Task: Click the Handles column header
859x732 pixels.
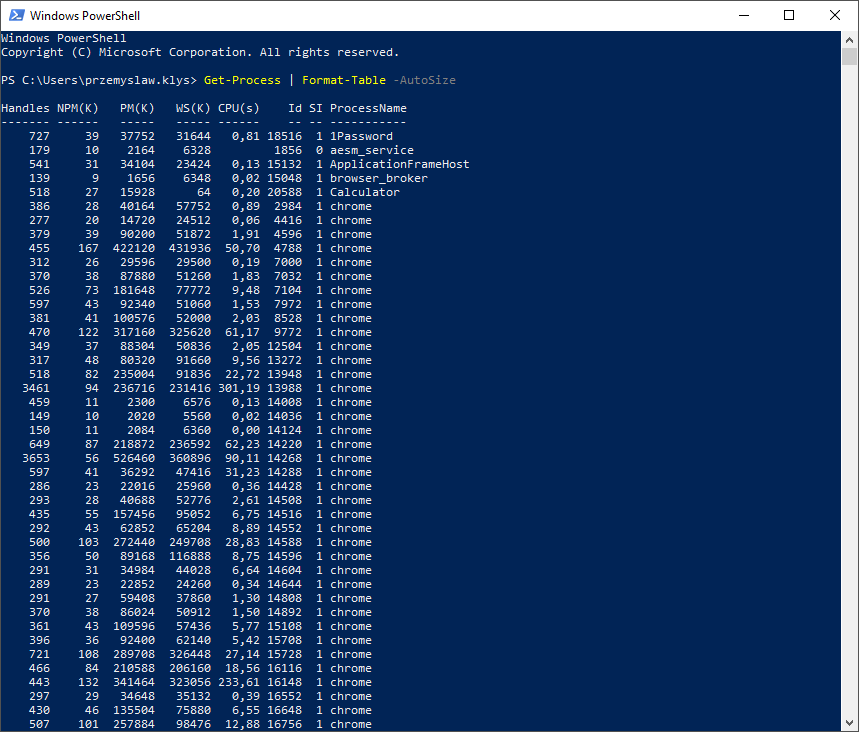Action: point(25,108)
